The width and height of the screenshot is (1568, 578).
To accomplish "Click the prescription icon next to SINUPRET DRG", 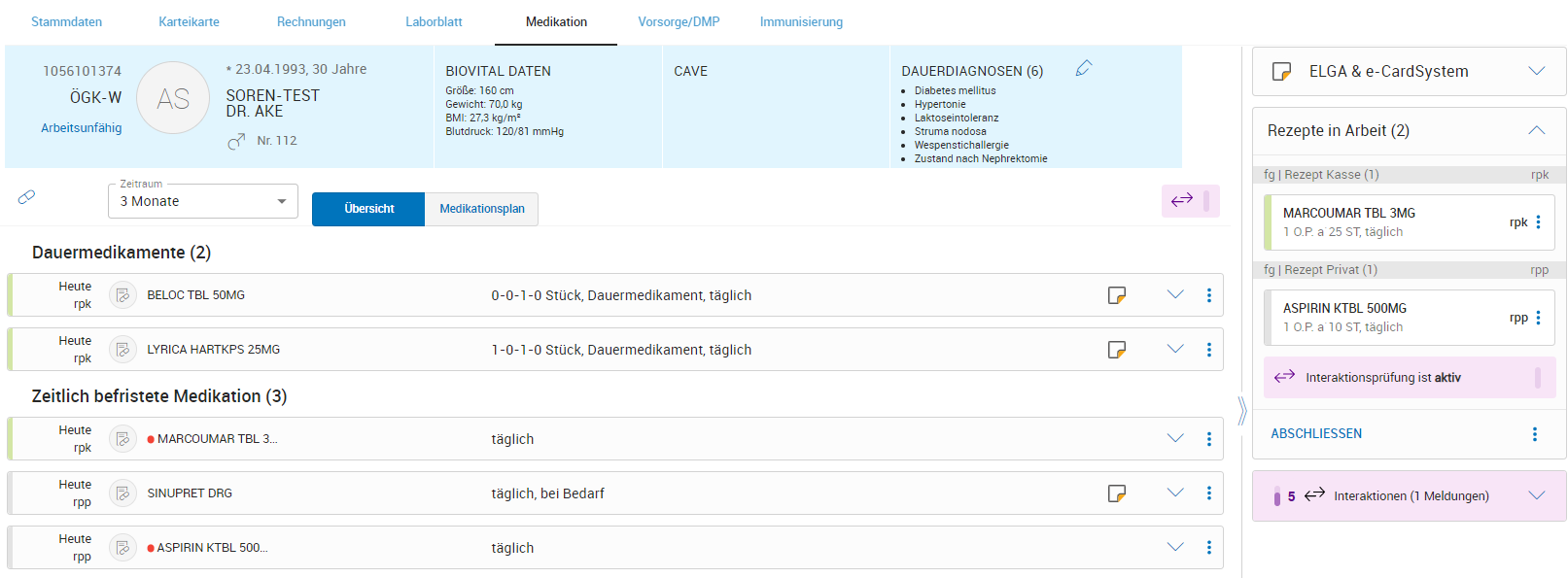I will 122,493.
